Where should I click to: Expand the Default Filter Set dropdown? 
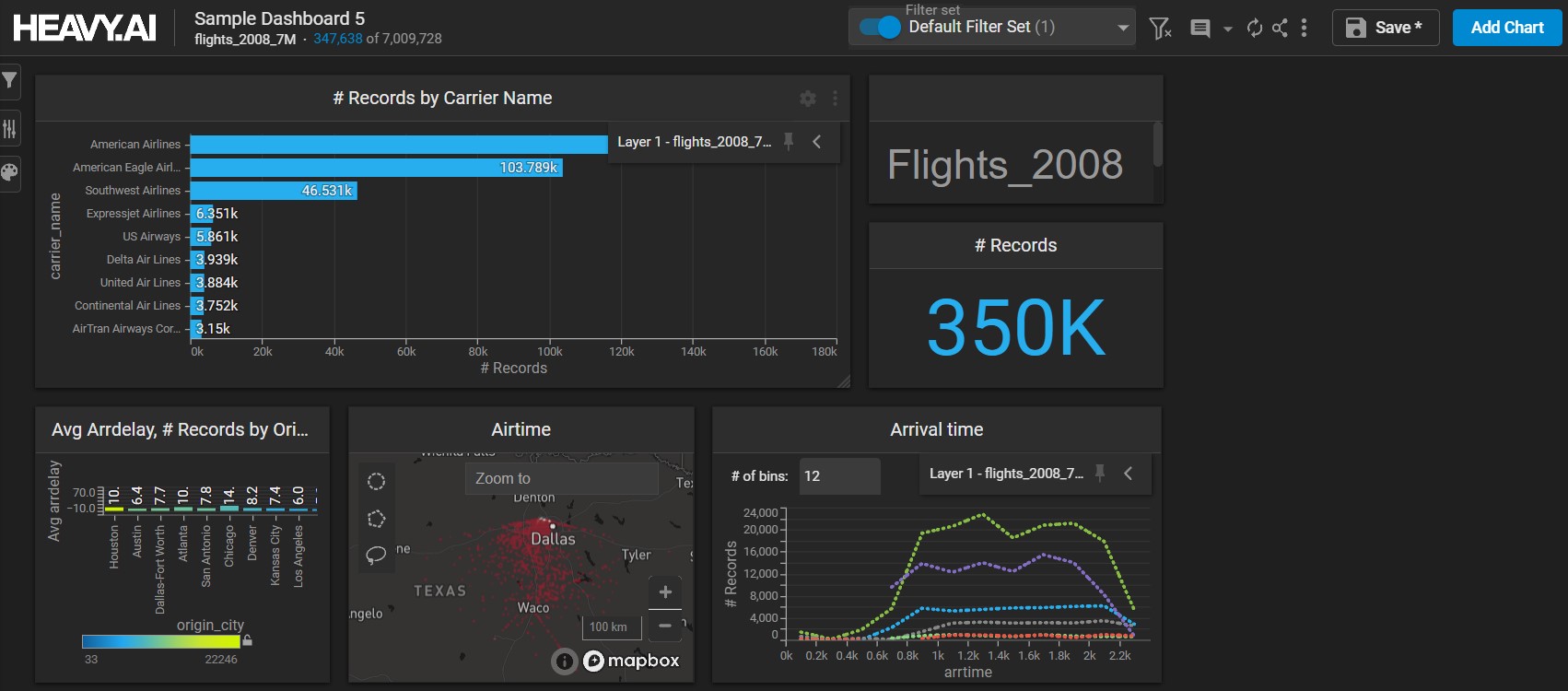tap(1122, 28)
